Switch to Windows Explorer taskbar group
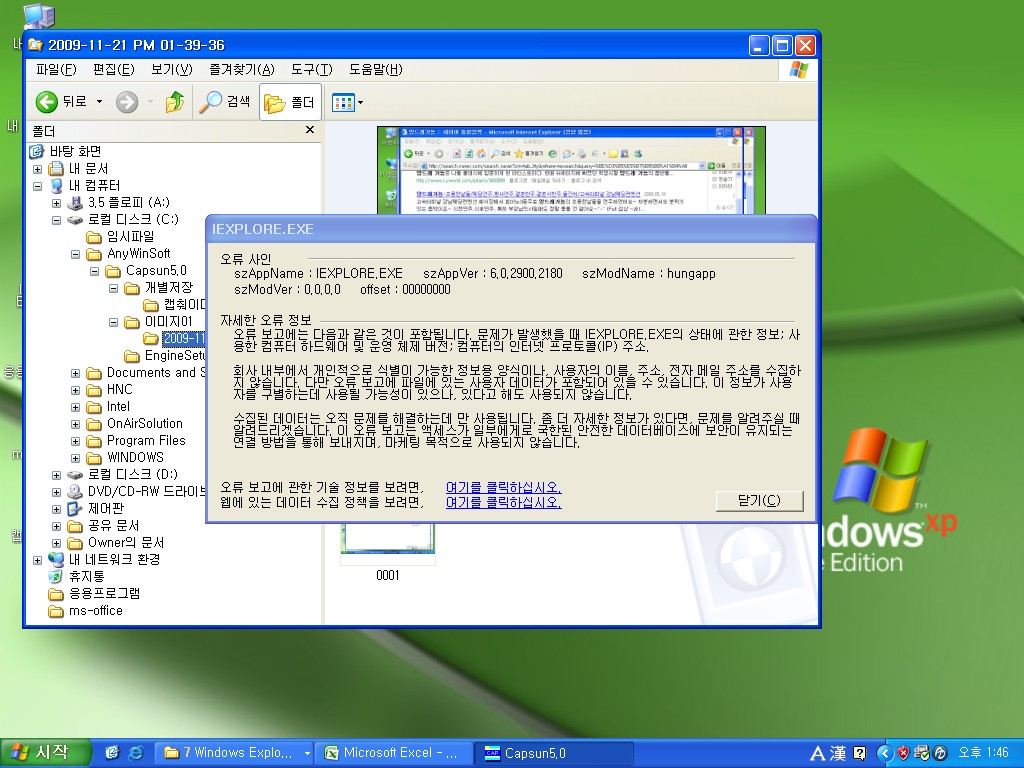This screenshot has height=768, width=1024. point(234,752)
